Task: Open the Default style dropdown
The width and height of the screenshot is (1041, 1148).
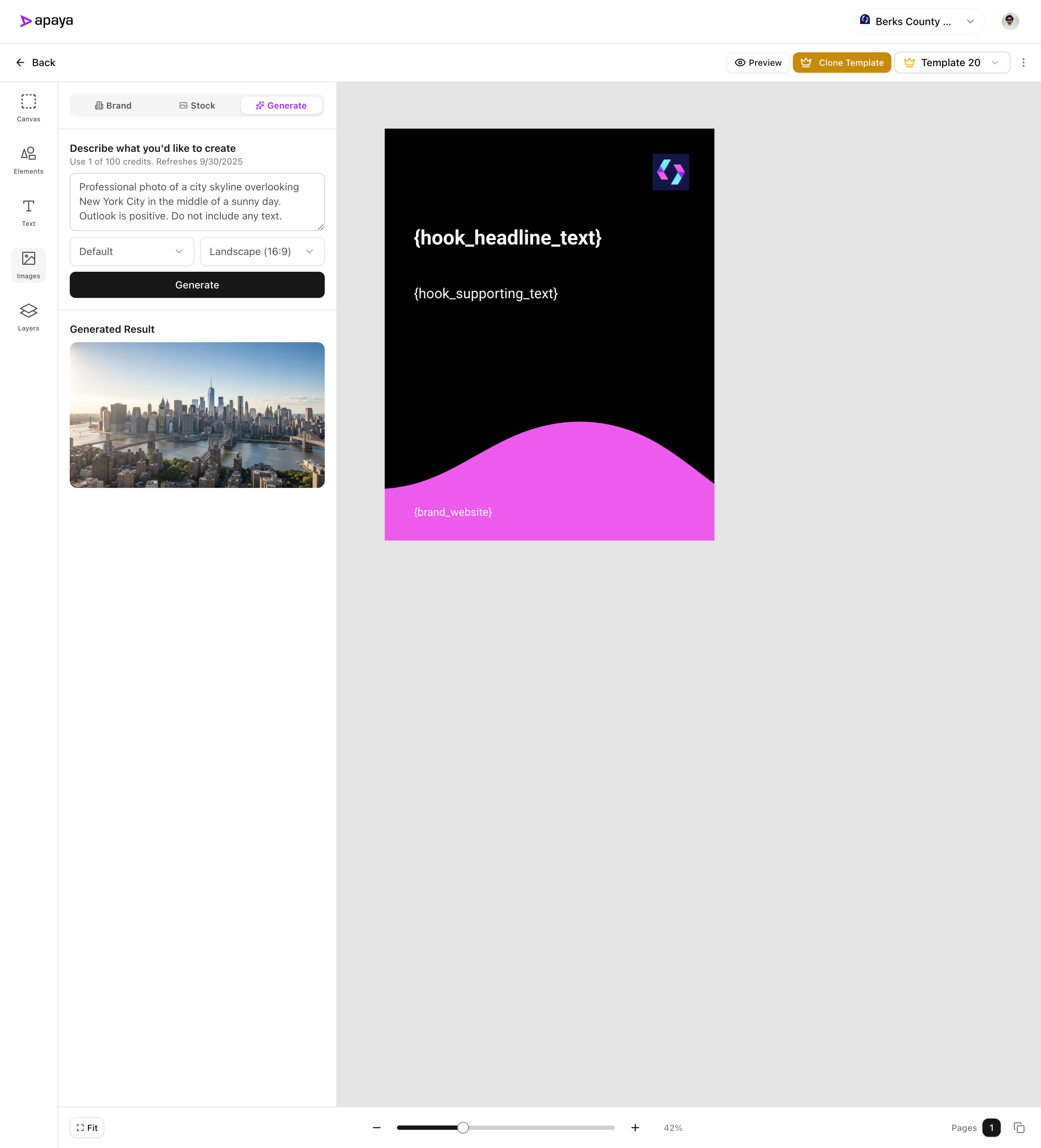Action: point(131,251)
